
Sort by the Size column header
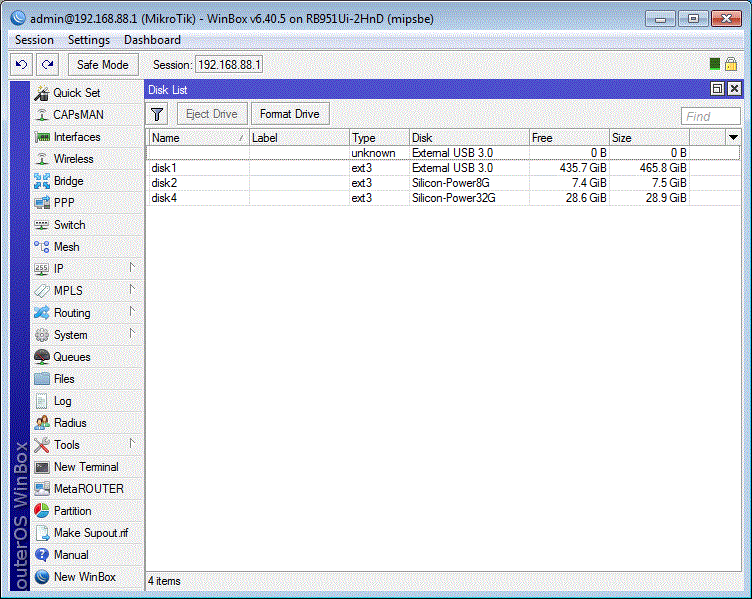pyautogui.click(x=649, y=138)
